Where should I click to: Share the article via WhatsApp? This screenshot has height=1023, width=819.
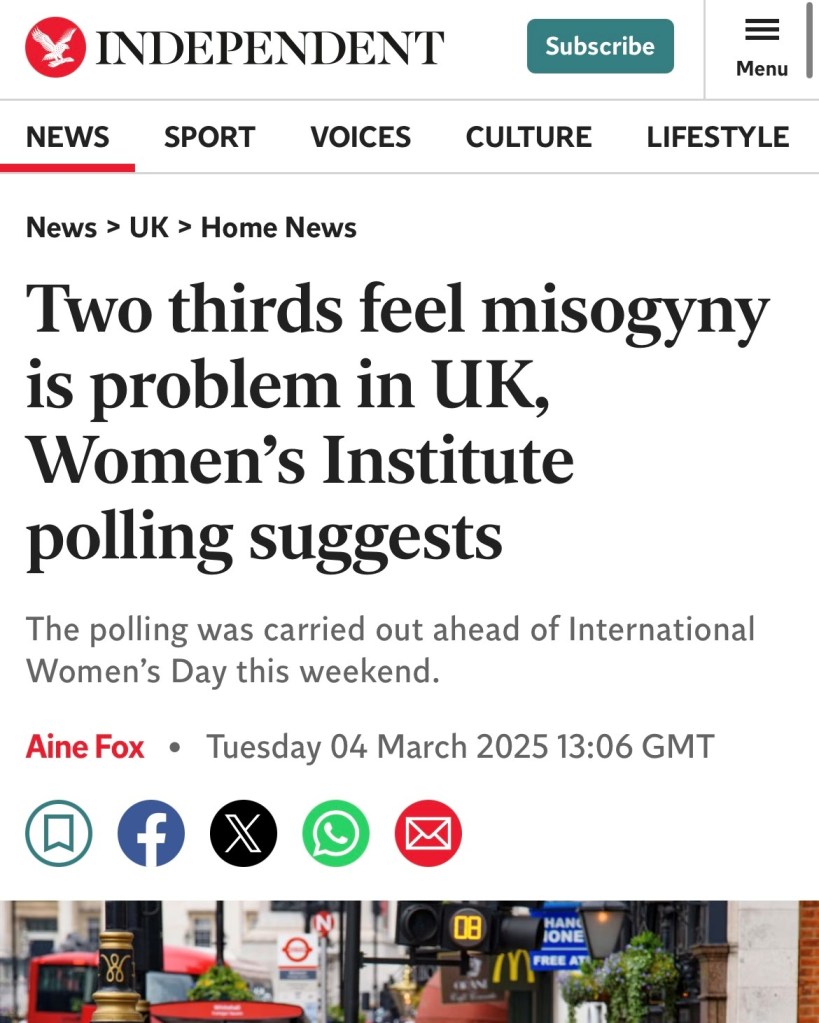[x=335, y=833]
